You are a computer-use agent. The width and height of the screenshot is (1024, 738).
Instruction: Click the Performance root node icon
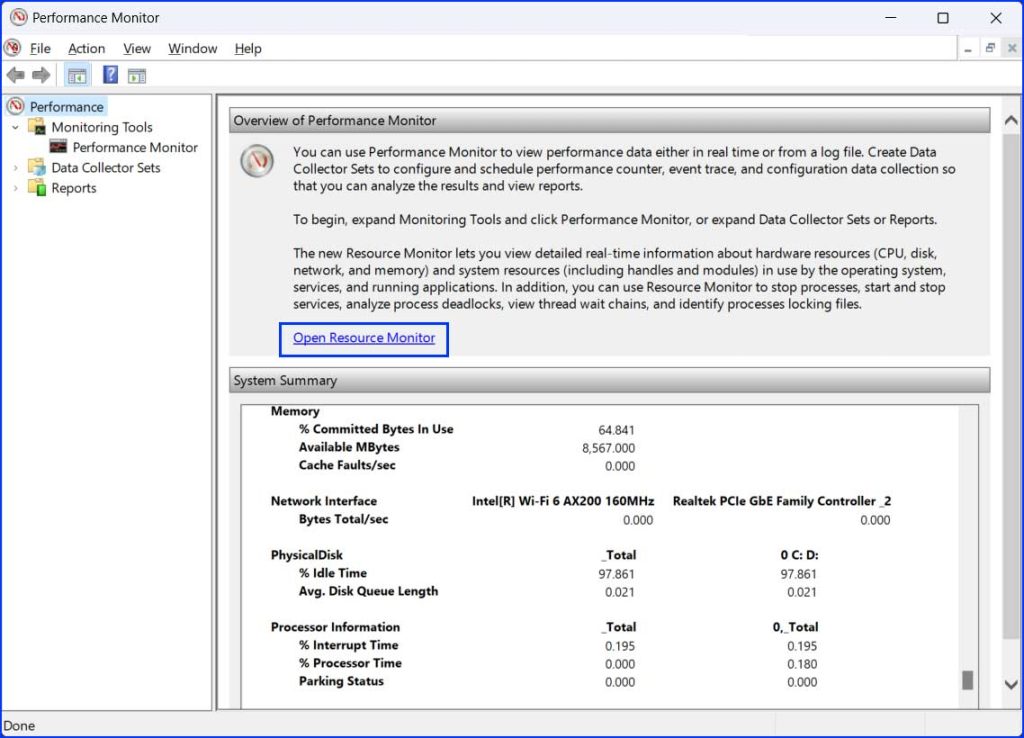(x=16, y=106)
